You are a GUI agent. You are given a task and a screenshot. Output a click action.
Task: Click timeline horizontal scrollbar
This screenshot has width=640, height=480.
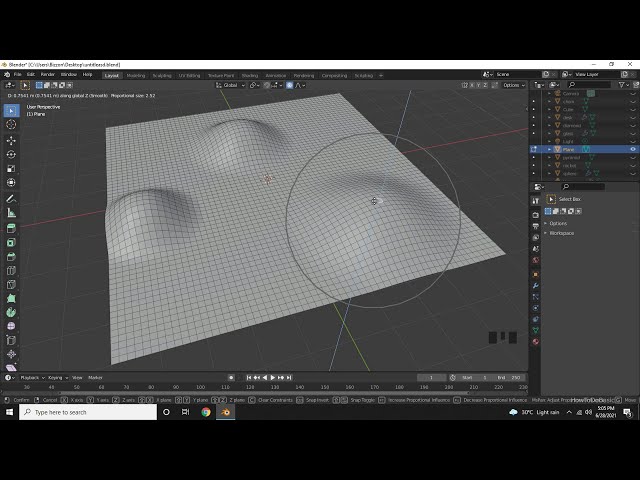(264, 393)
